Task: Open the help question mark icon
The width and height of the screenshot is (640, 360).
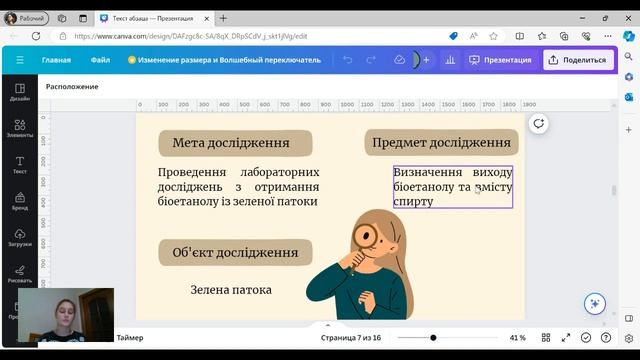Action: point(606,338)
